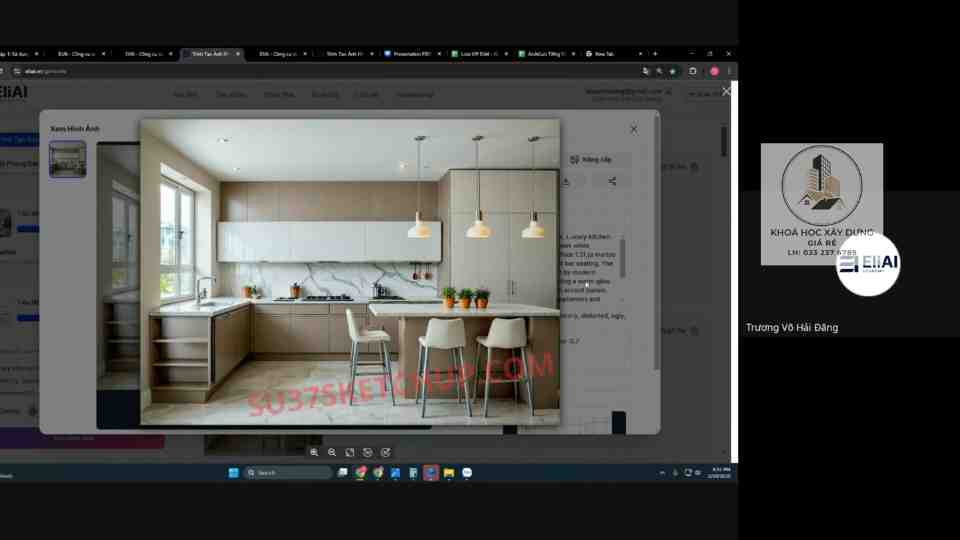
Task: Open the first EliAI navigation menu item
Action: [185, 95]
